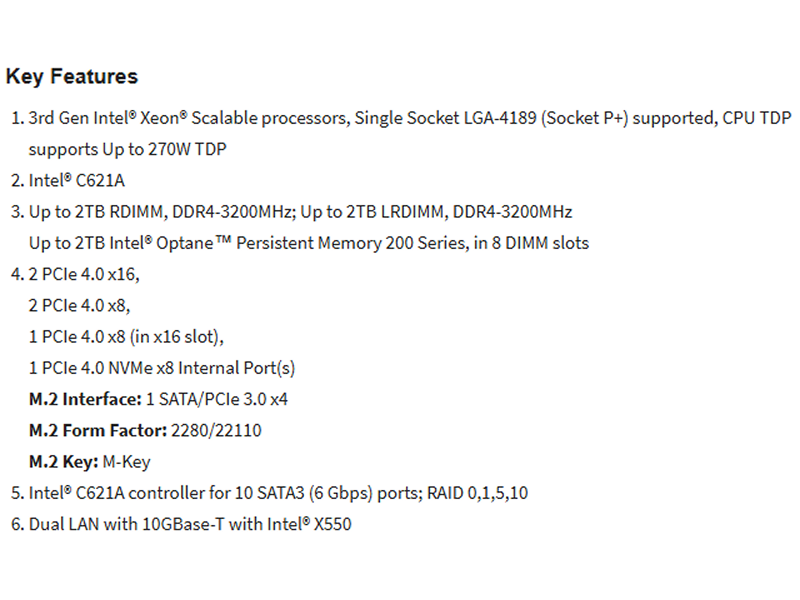Click the 'supports Up to 270W TDP' text
Screen dimensions: 800x600
[128, 149]
